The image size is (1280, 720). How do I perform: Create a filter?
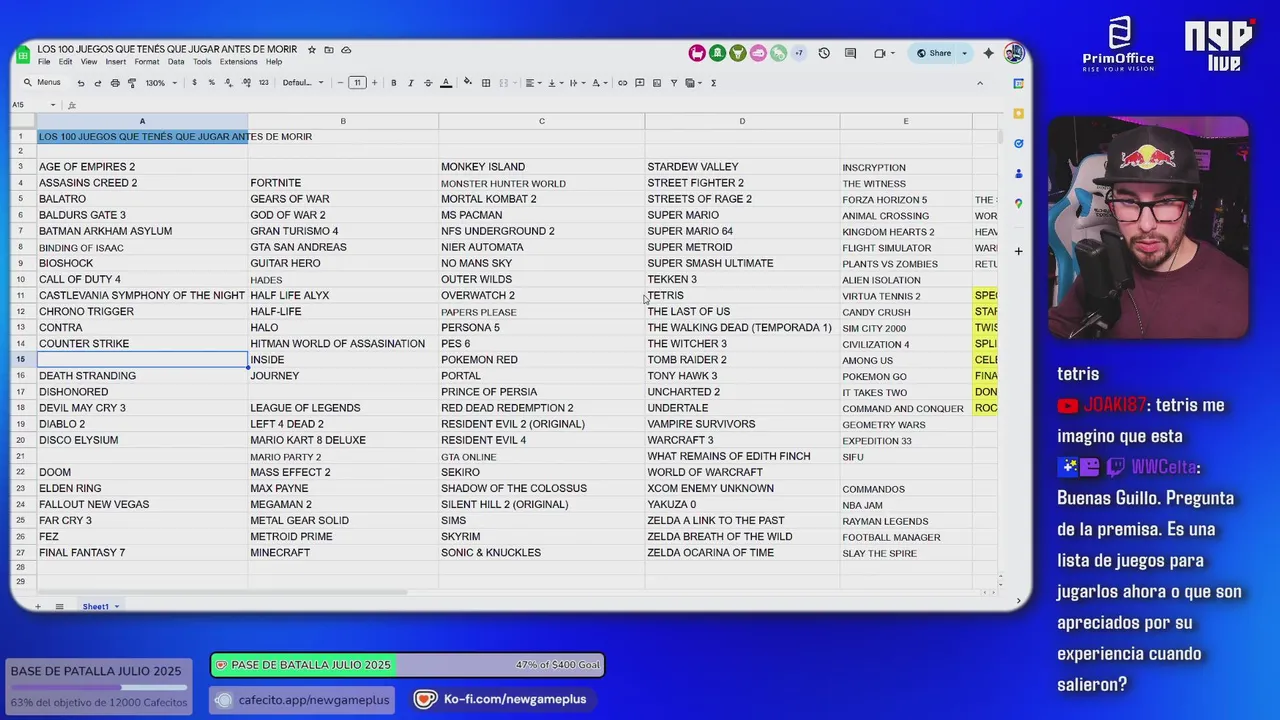tap(674, 83)
